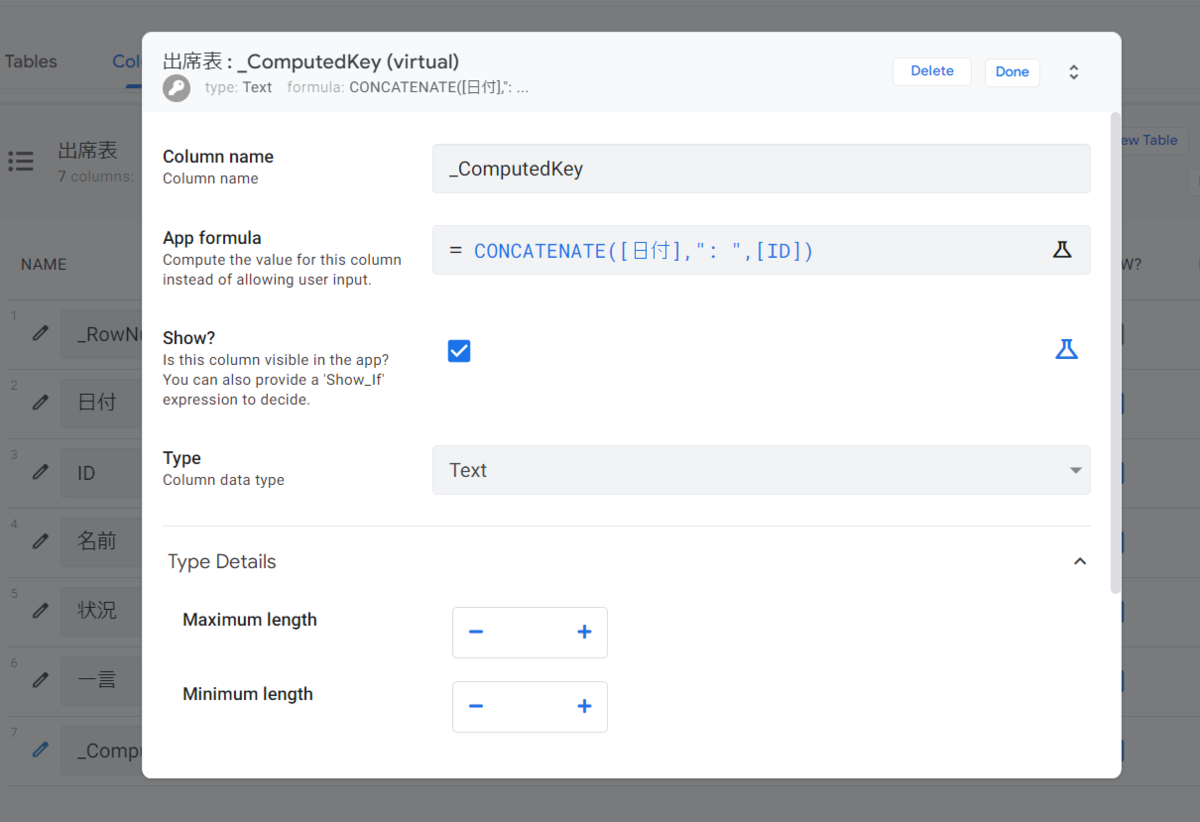The width and height of the screenshot is (1200, 822).
Task: Click the App formula CONCATENATE field
Action: coord(761,250)
